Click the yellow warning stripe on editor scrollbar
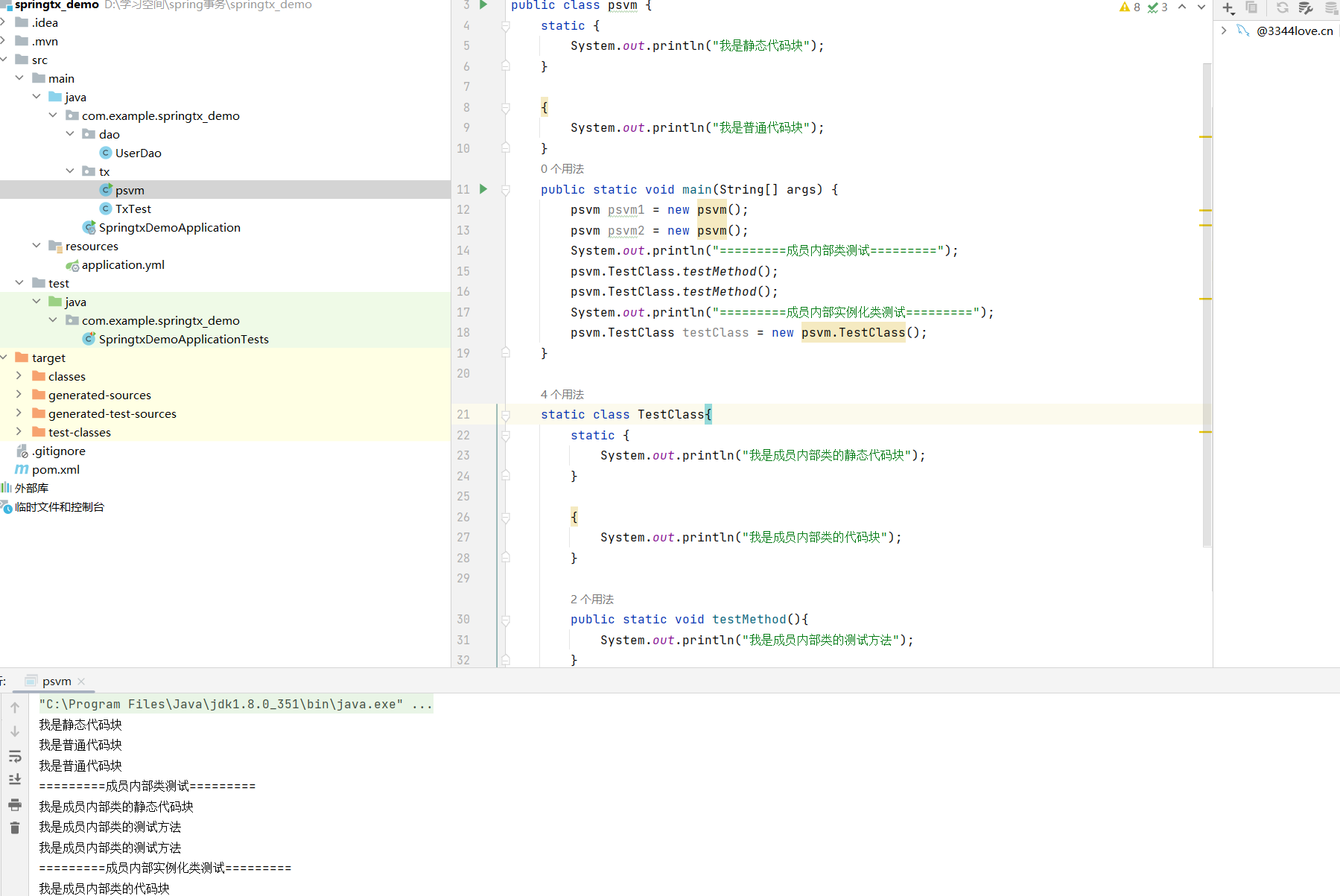The image size is (1340, 896). coord(1205,137)
